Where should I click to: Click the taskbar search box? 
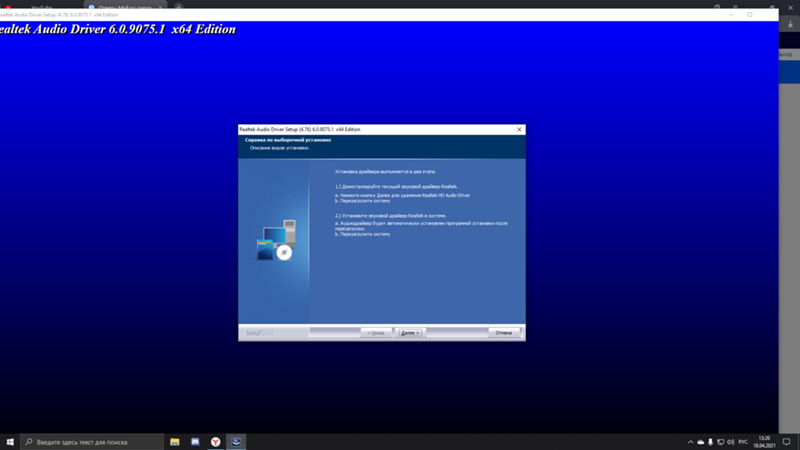[x=92, y=442]
